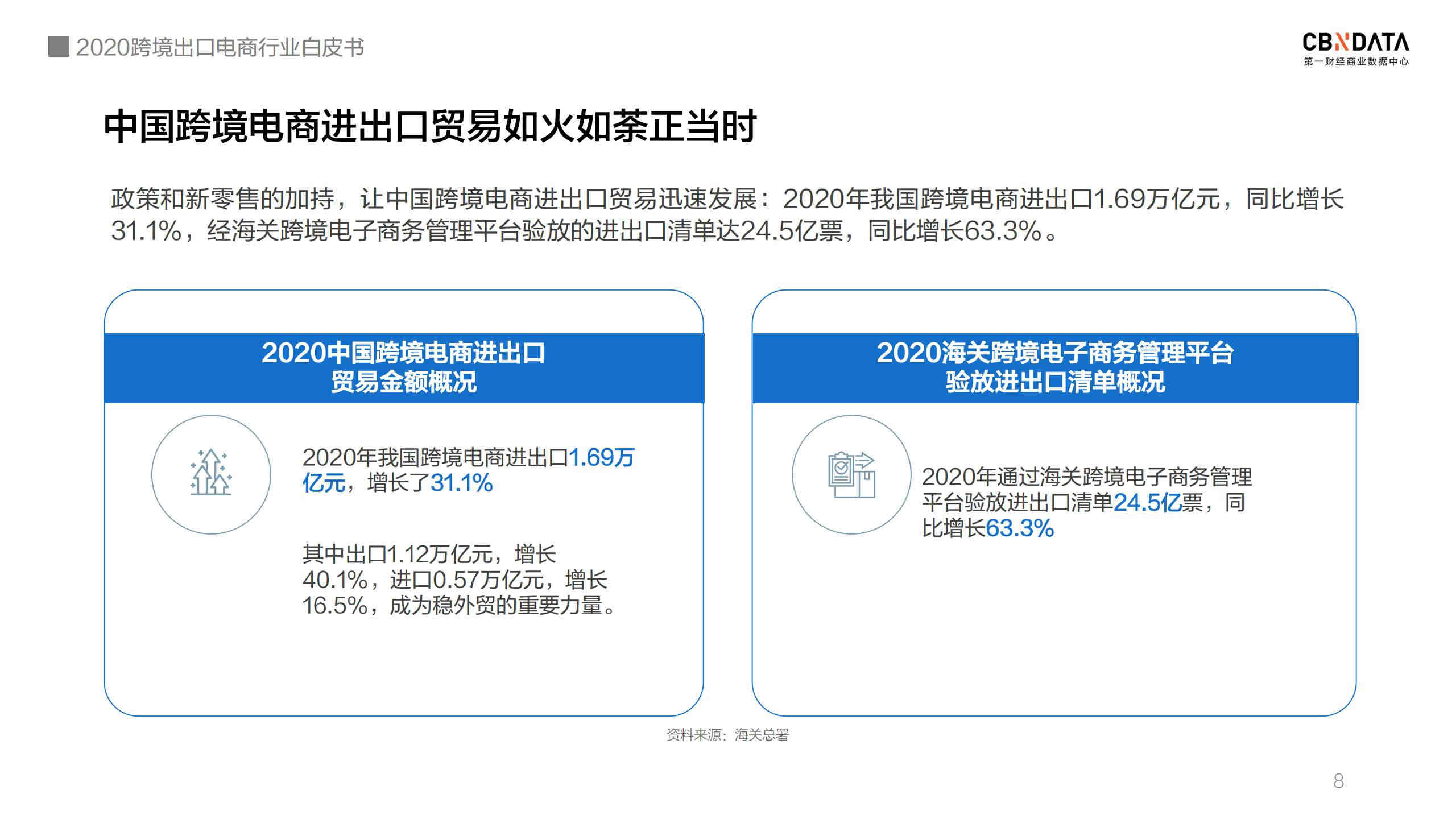
Task: Click the source note 资料来源：海关总署
Action: (x=727, y=735)
